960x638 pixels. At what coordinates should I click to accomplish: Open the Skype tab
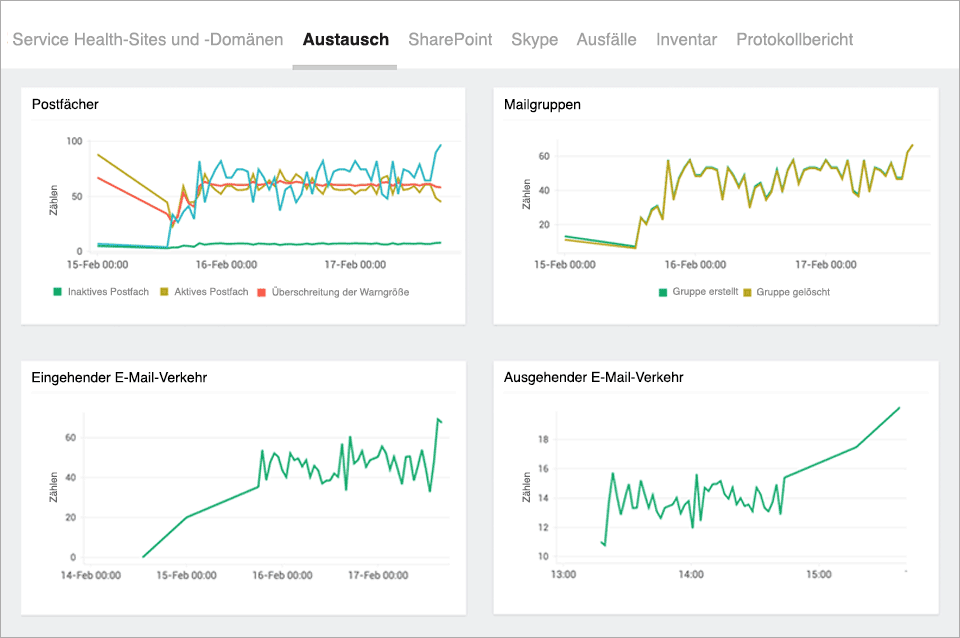click(534, 39)
